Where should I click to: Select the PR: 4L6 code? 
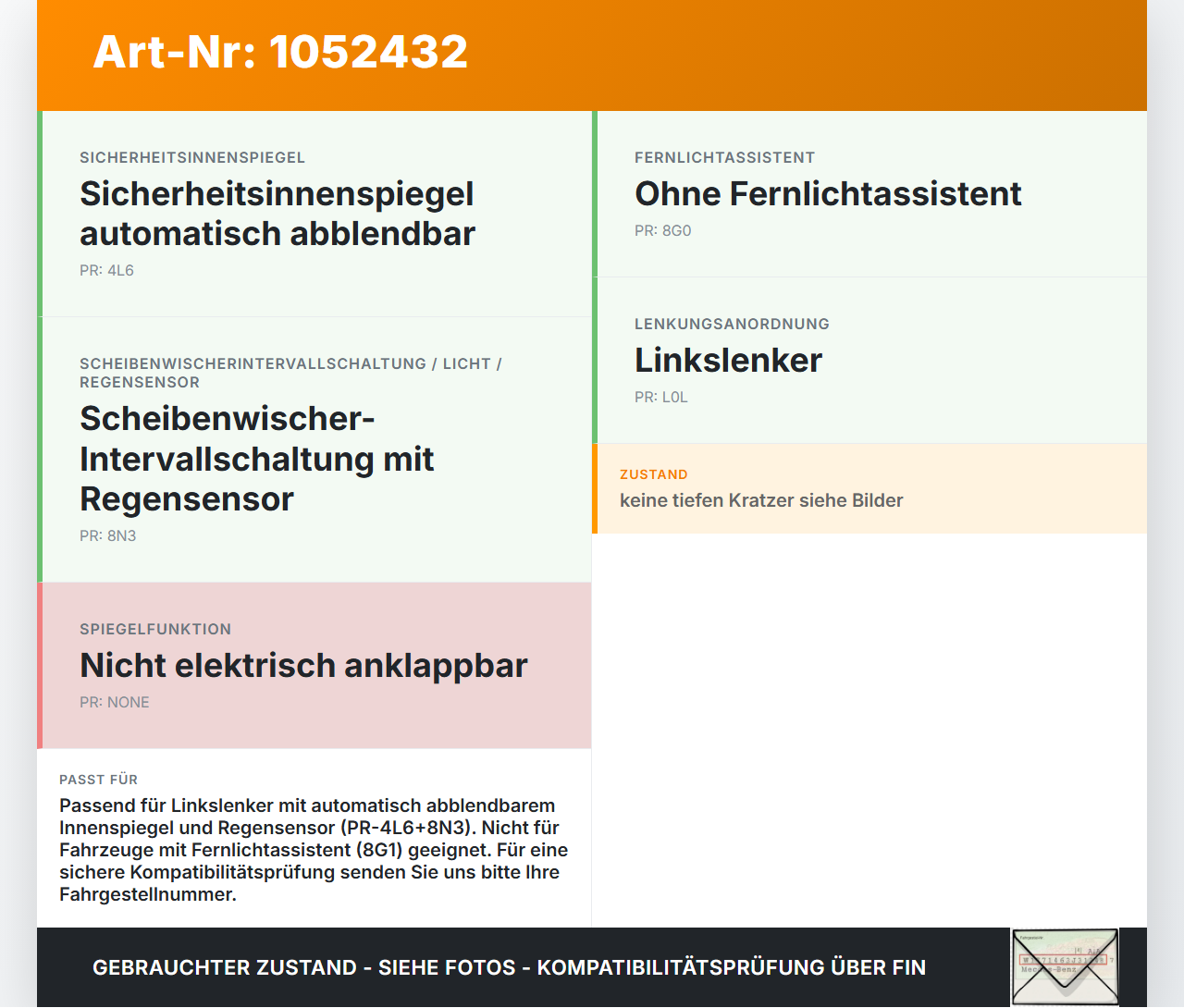[x=106, y=271]
